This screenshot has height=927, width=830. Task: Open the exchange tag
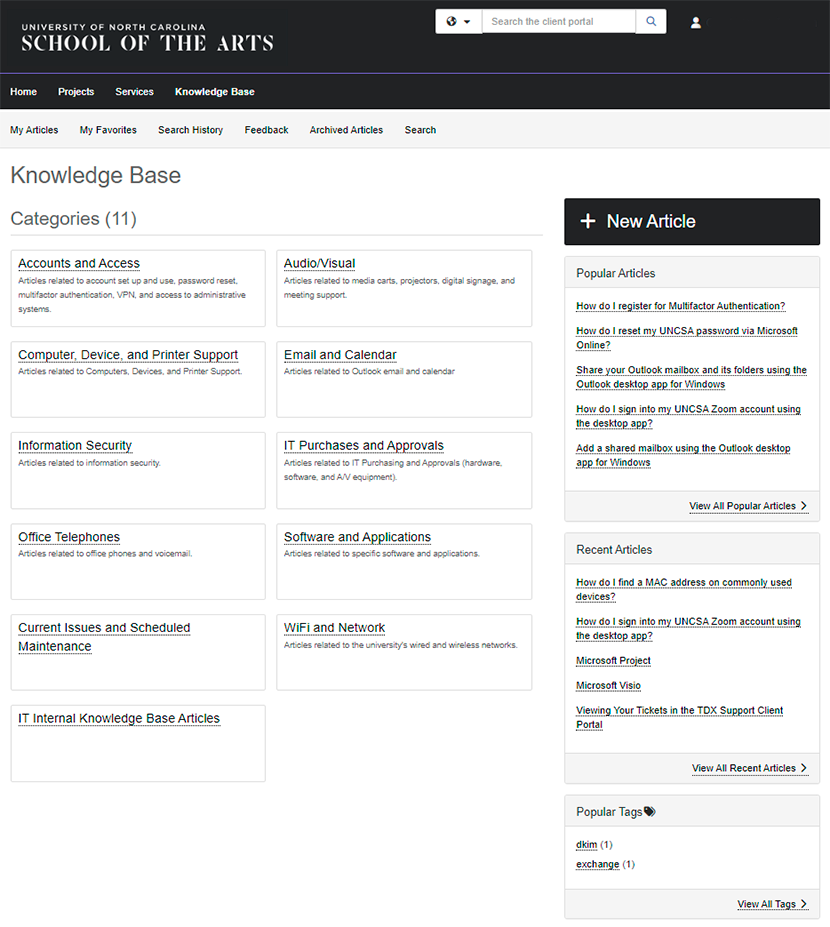click(x=597, y=864)
